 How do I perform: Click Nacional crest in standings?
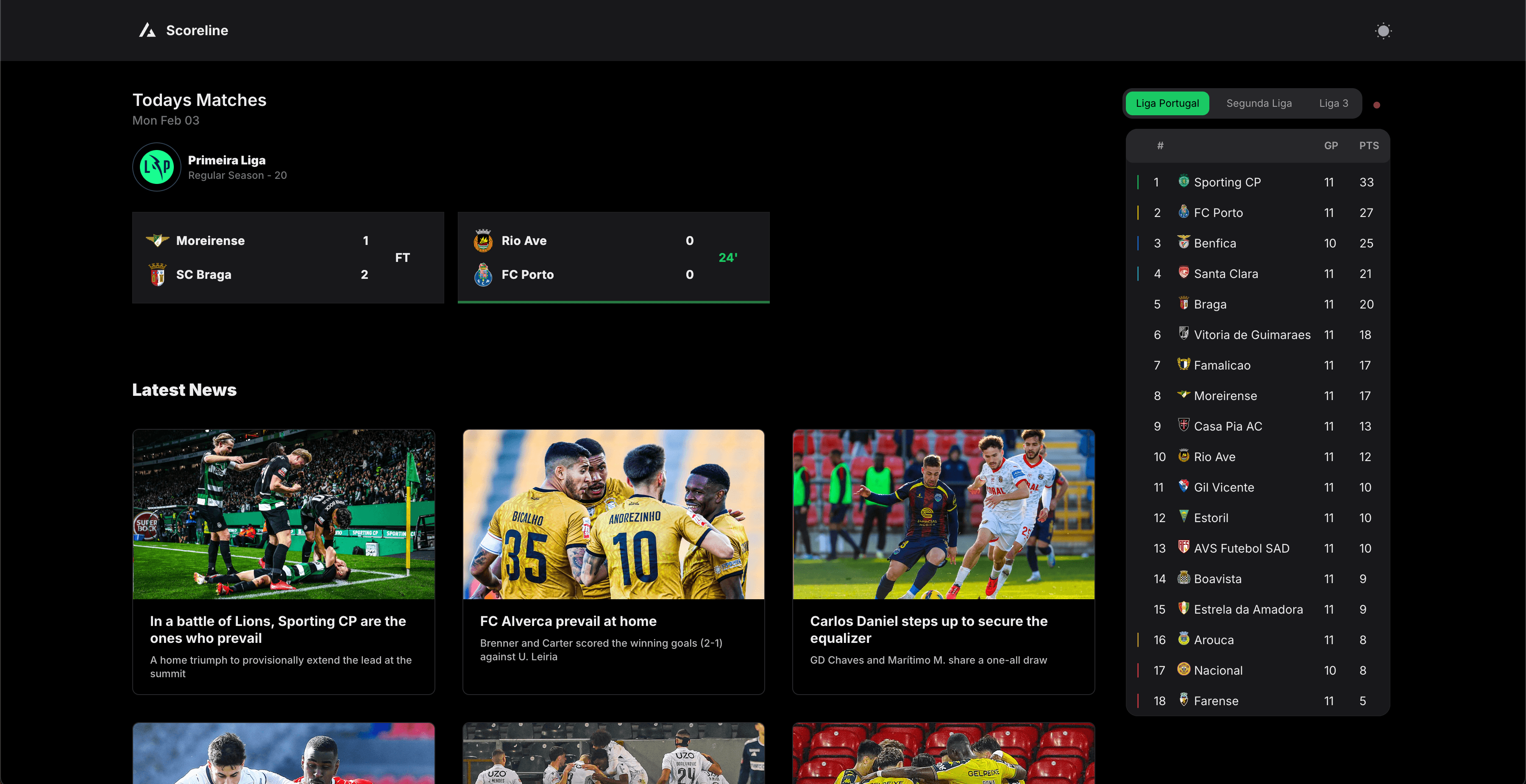point(1183,669)
